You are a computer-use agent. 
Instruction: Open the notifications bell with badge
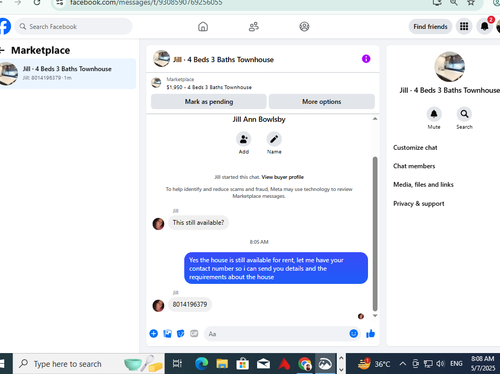tap(485, 26)
